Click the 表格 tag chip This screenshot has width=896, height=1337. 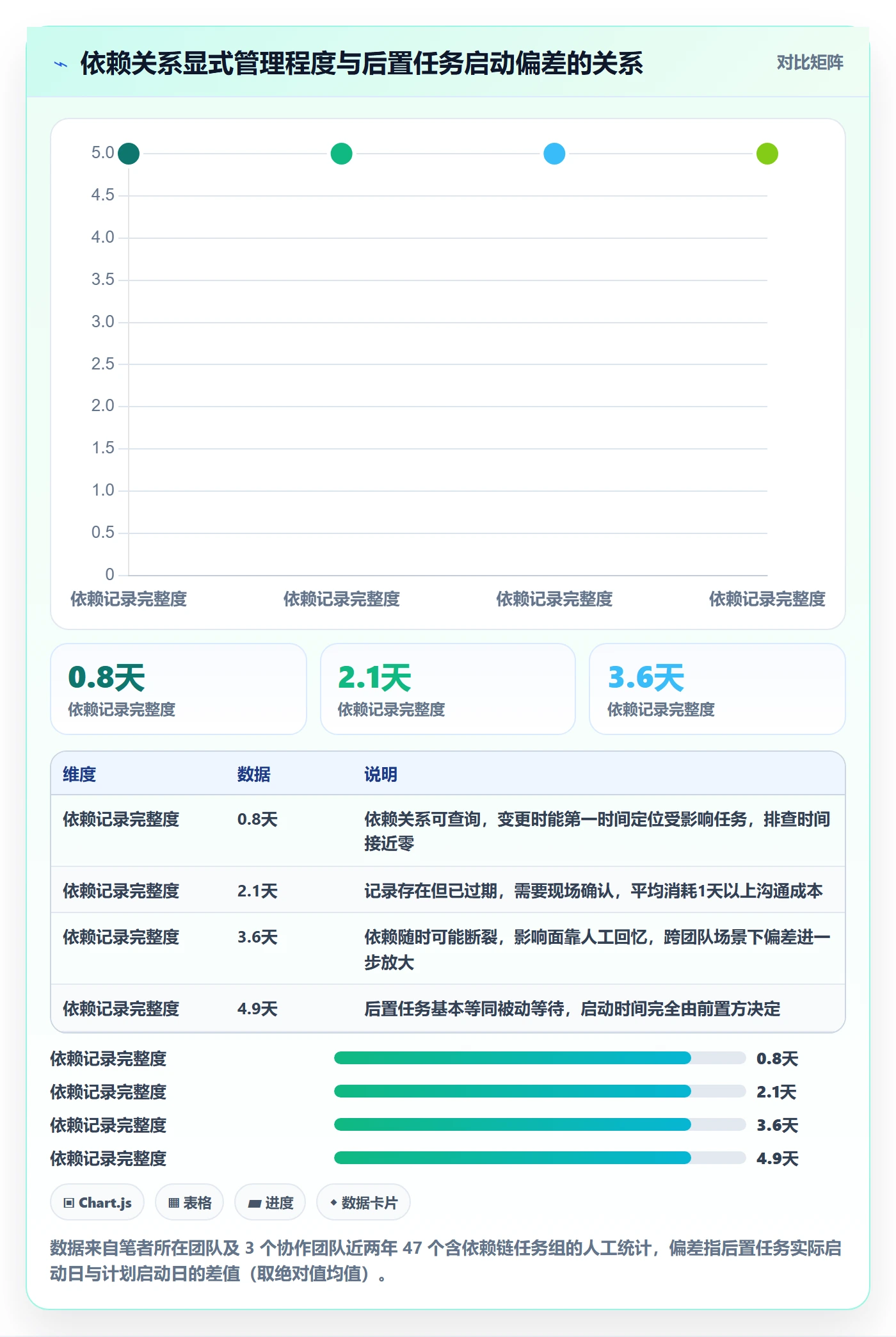tap(189, 1203)
